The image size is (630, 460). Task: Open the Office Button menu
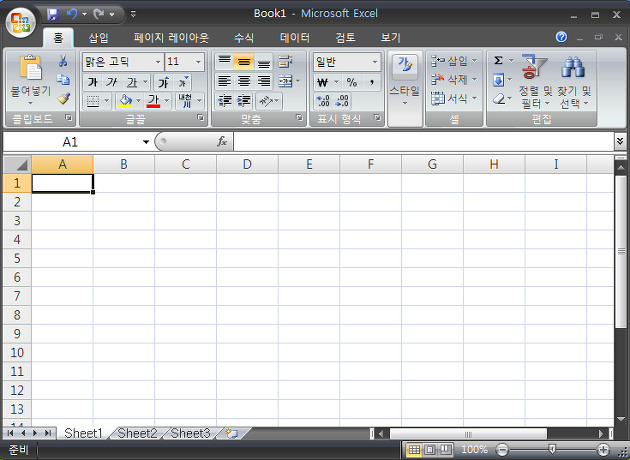pyautogui.click(x=21, y=22)
